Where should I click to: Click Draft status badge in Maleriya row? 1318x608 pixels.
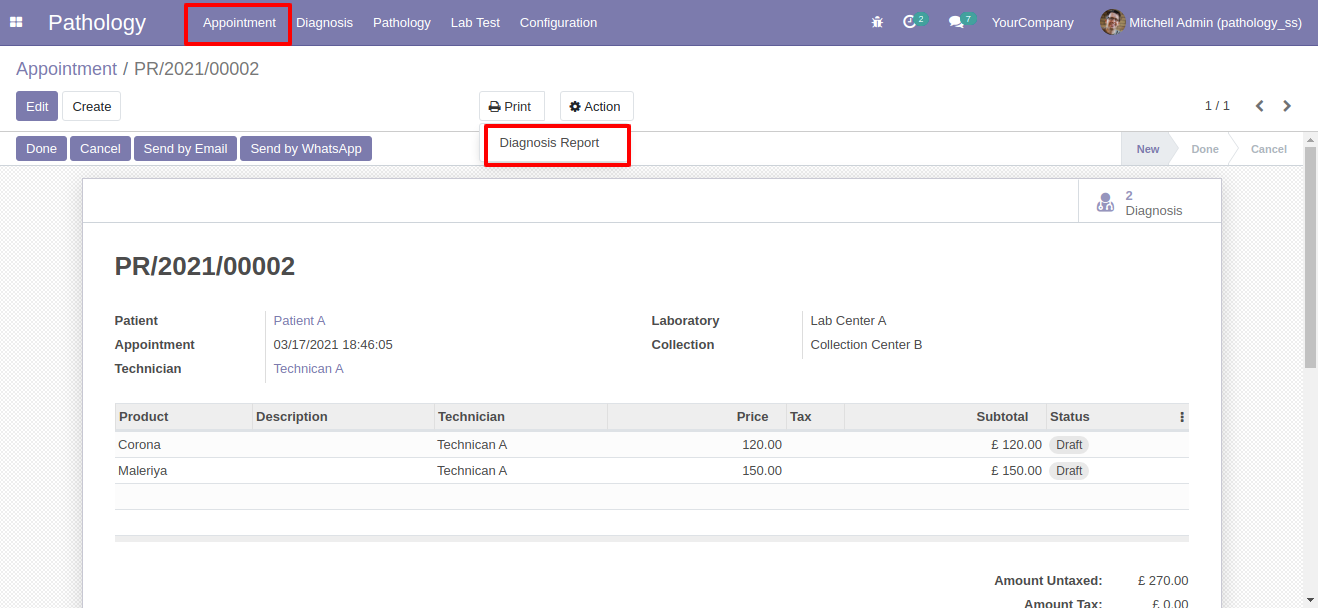1069,471
